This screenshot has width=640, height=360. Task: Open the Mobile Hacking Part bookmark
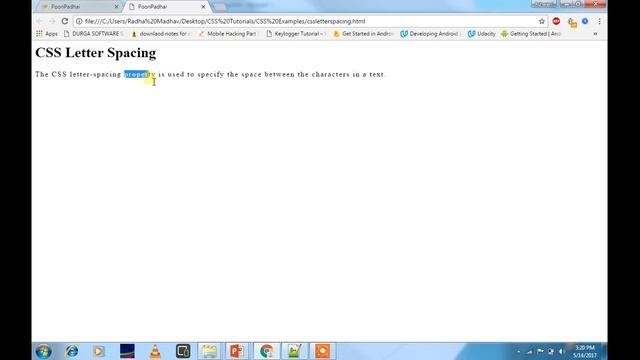228,34
